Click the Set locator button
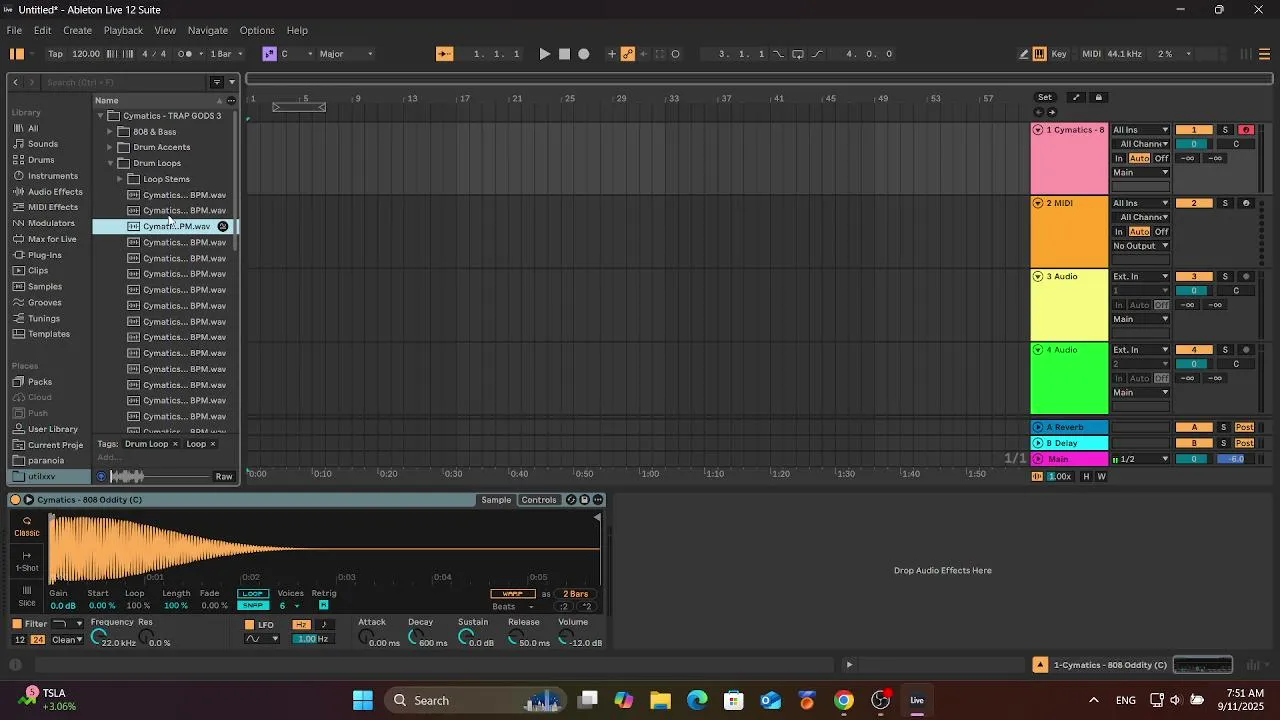1280x720 pixels. click(1045, 97)
